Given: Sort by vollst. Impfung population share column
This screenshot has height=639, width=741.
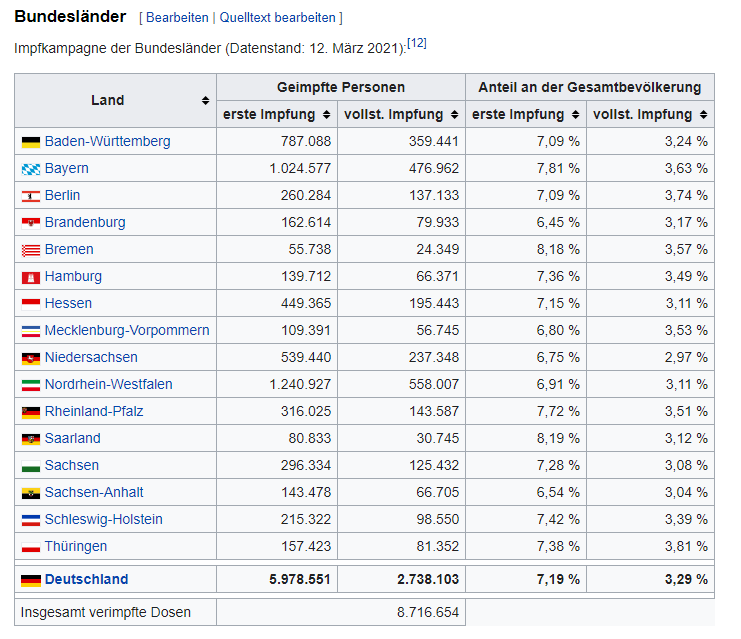Looking at the screenshot, I should point(703,115).
